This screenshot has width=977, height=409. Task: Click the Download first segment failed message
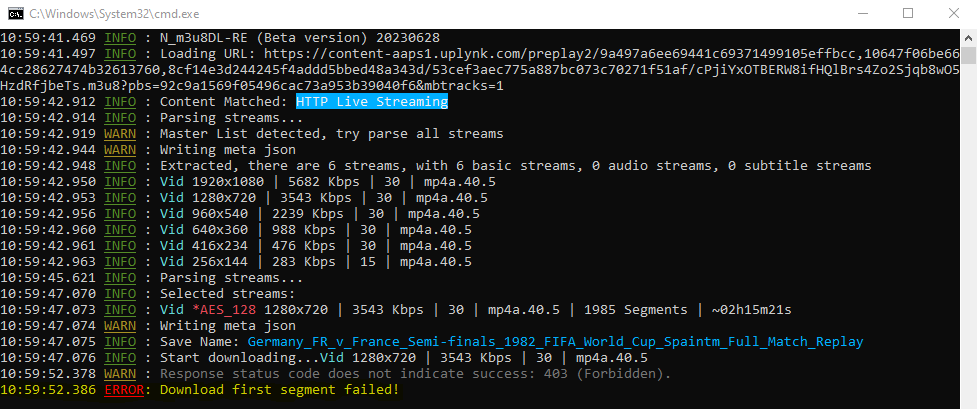279,389
